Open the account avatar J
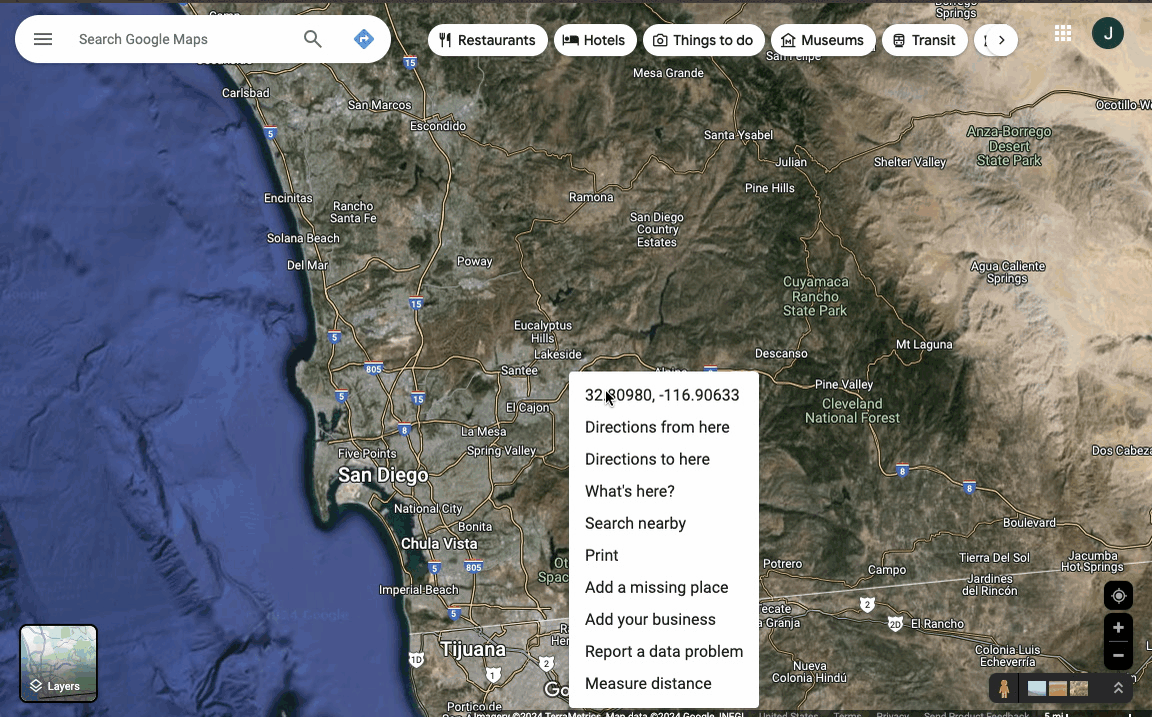This screenshot has height=717, width=1152. point(1107,33)
